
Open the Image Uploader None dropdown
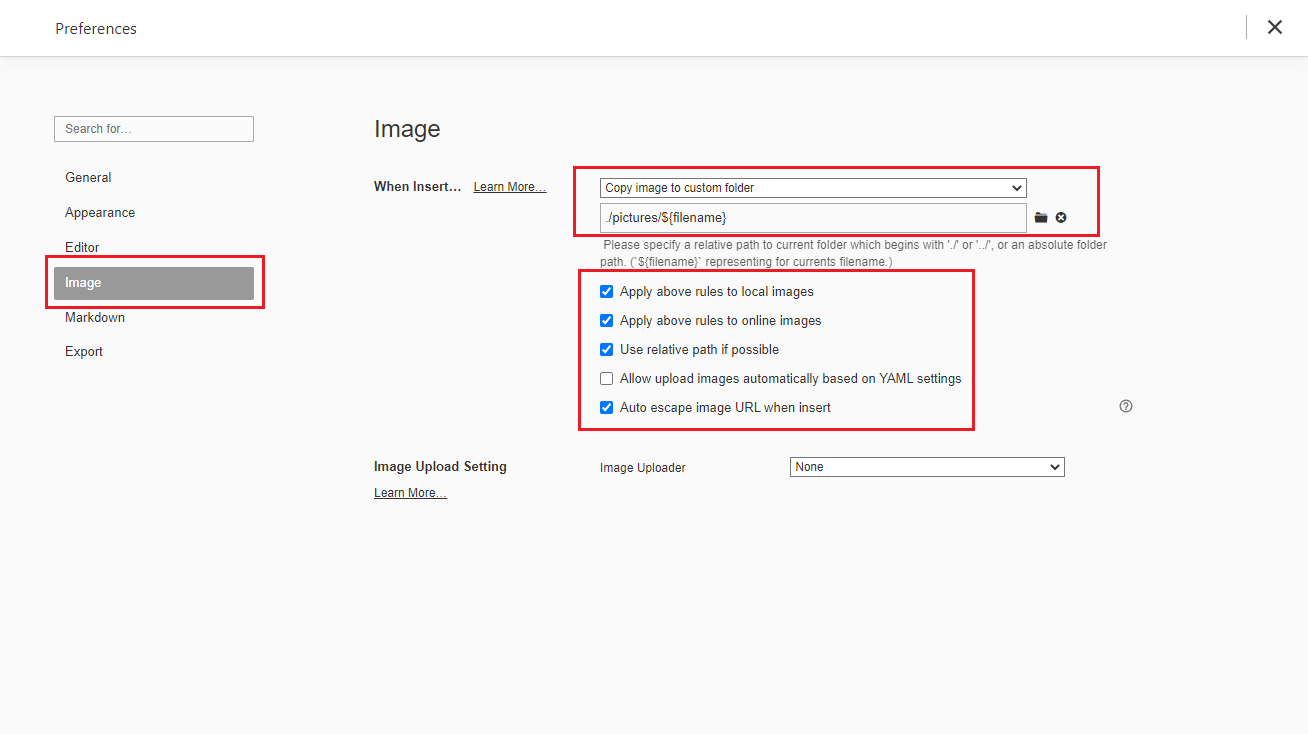click(927, 467)
